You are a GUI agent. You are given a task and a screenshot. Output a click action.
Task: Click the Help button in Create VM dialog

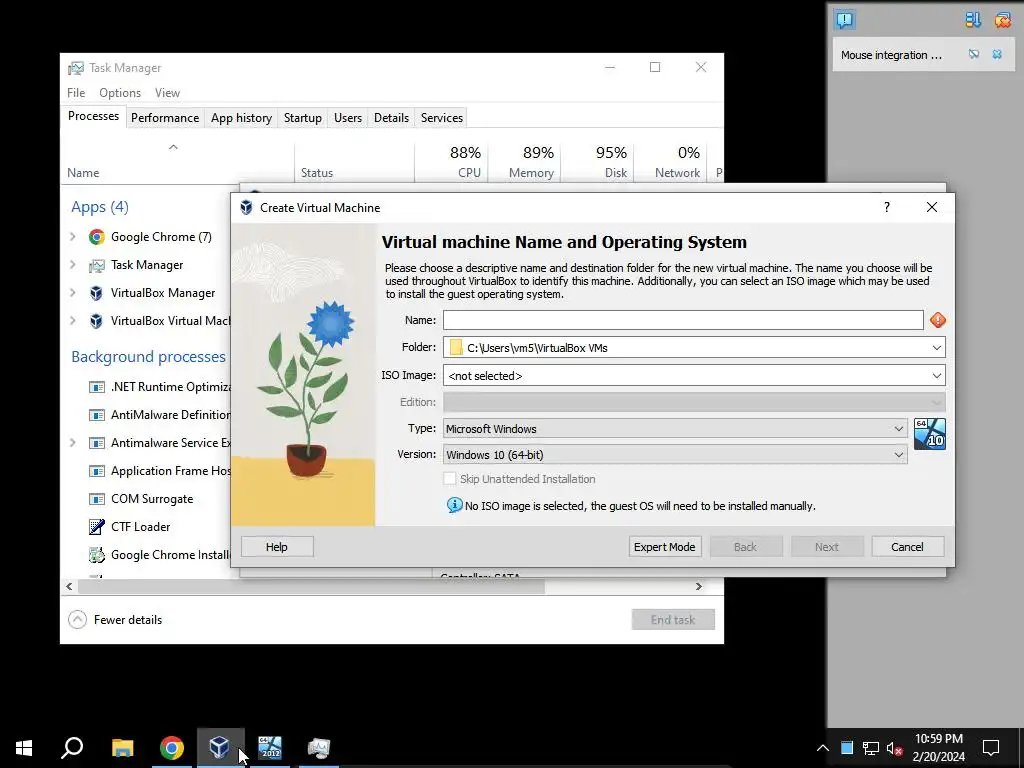click(277, 547)
